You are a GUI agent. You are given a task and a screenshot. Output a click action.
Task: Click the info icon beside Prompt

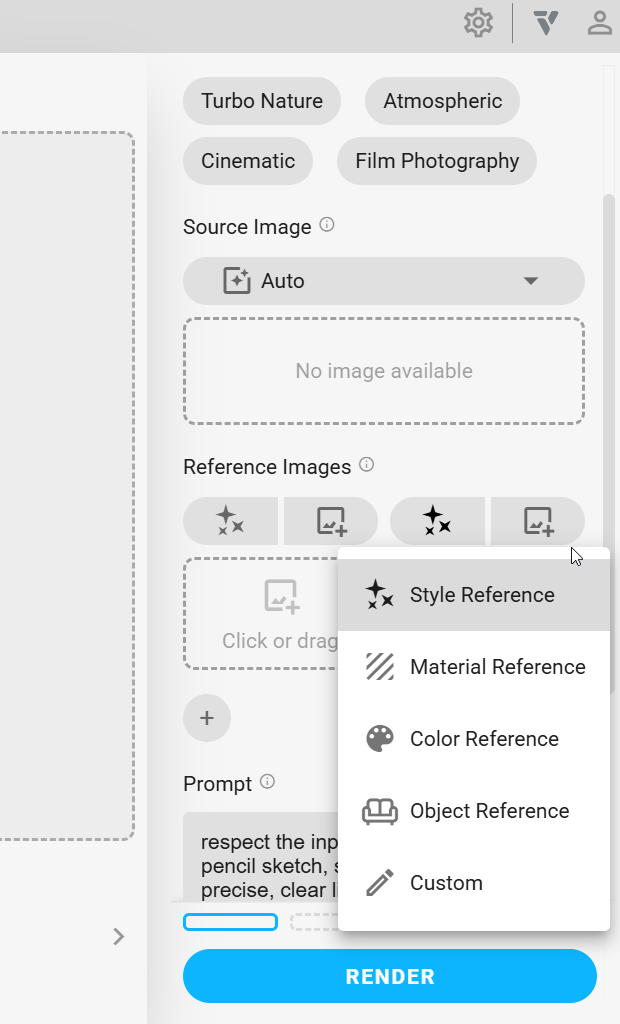tap(267, 782)
